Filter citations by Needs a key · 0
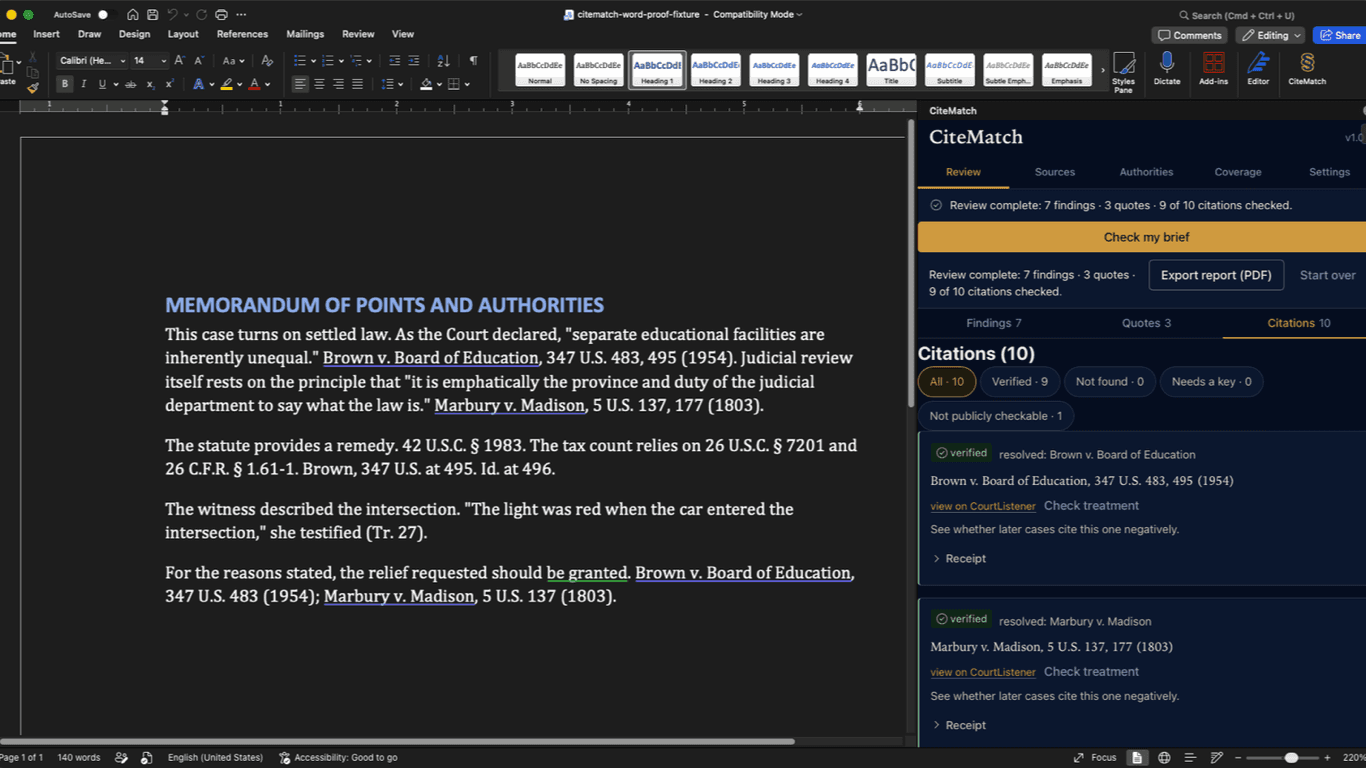The image size is (1366, 768). 1211,382
